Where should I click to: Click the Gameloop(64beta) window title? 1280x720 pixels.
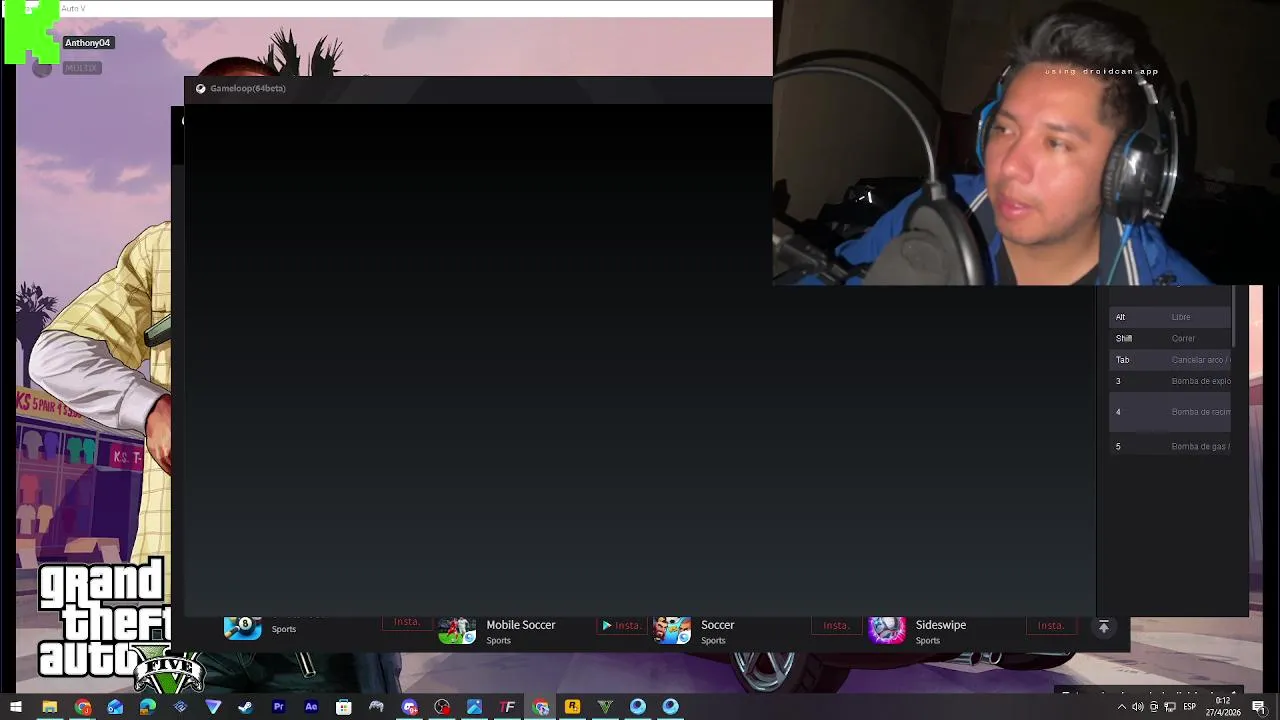[x=248, y=88]
